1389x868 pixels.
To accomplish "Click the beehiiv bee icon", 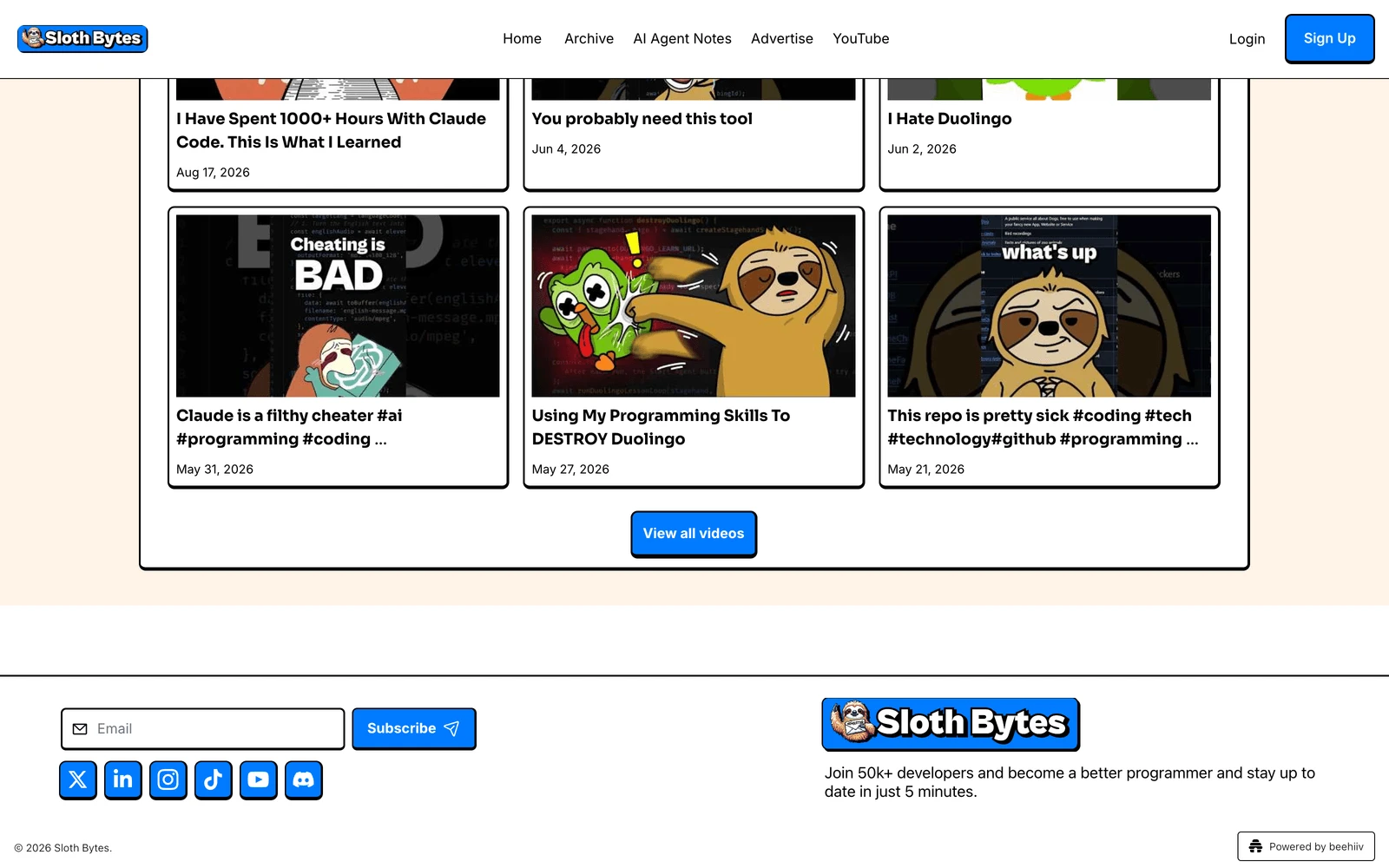I will 1255,846.
